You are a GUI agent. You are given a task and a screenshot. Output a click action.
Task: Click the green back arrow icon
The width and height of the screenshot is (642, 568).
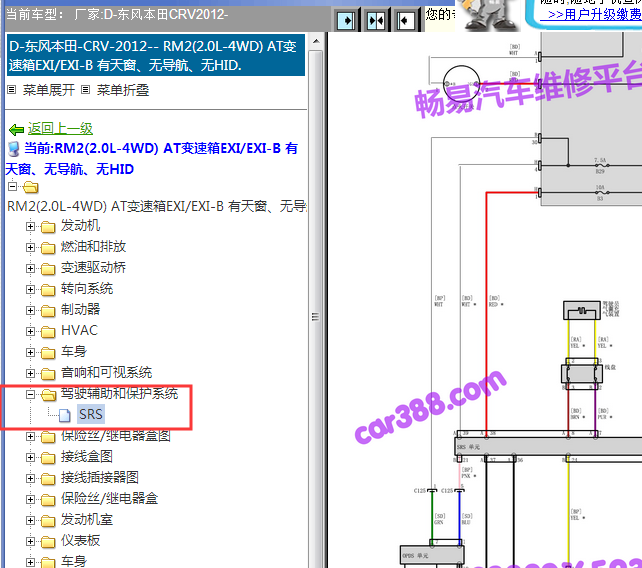point(16,130)
